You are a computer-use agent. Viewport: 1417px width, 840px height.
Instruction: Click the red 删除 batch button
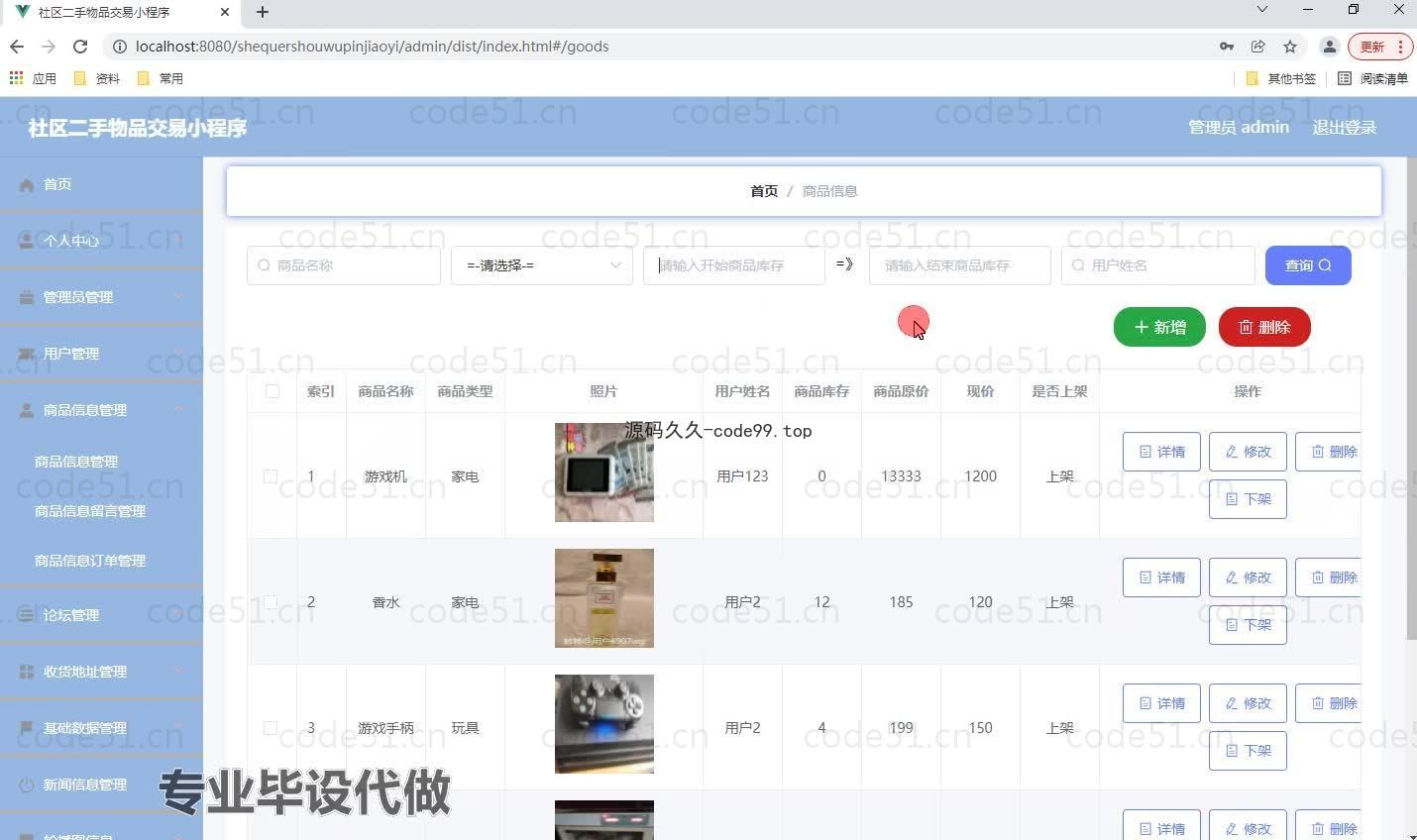pyautogui.click(x=1264, y=327)
